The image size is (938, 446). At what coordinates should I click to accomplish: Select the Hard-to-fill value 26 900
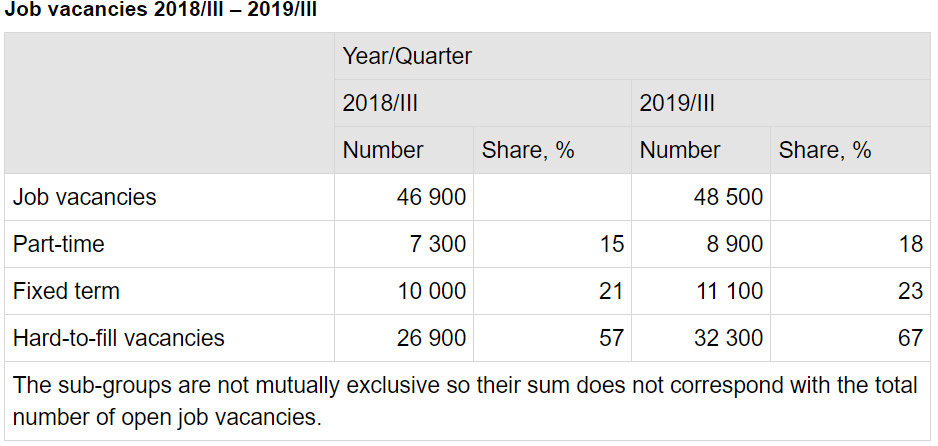[x=431, y=338]
